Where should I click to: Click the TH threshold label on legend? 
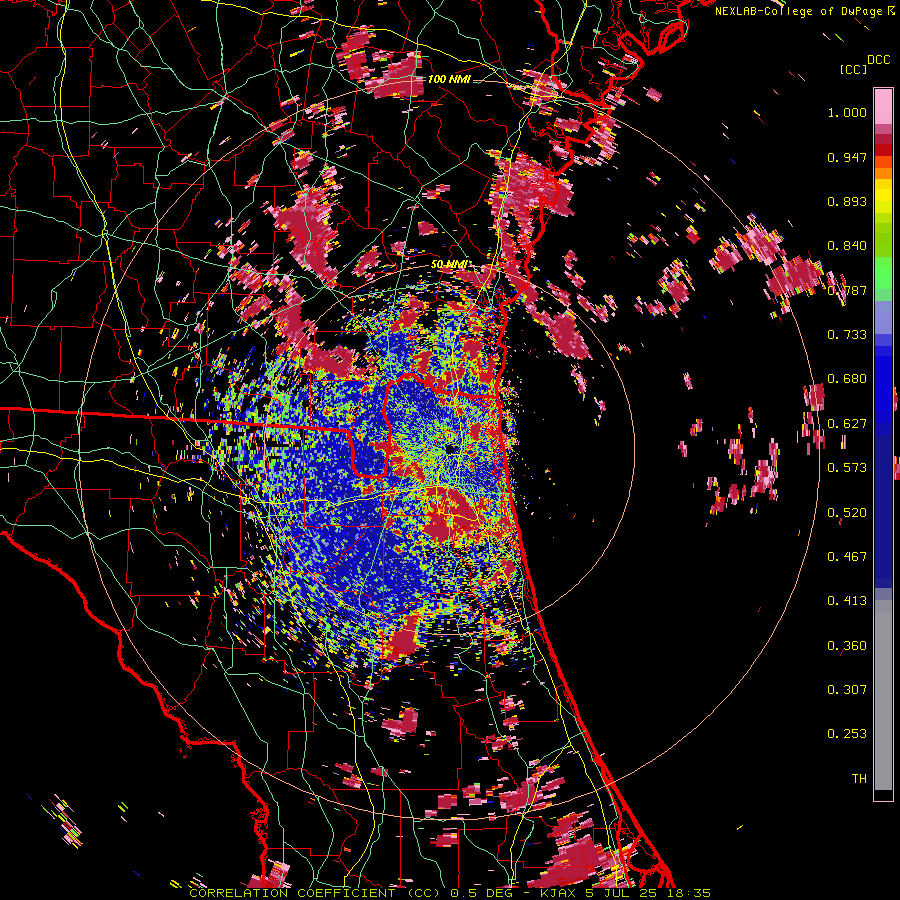coord(859,779)
